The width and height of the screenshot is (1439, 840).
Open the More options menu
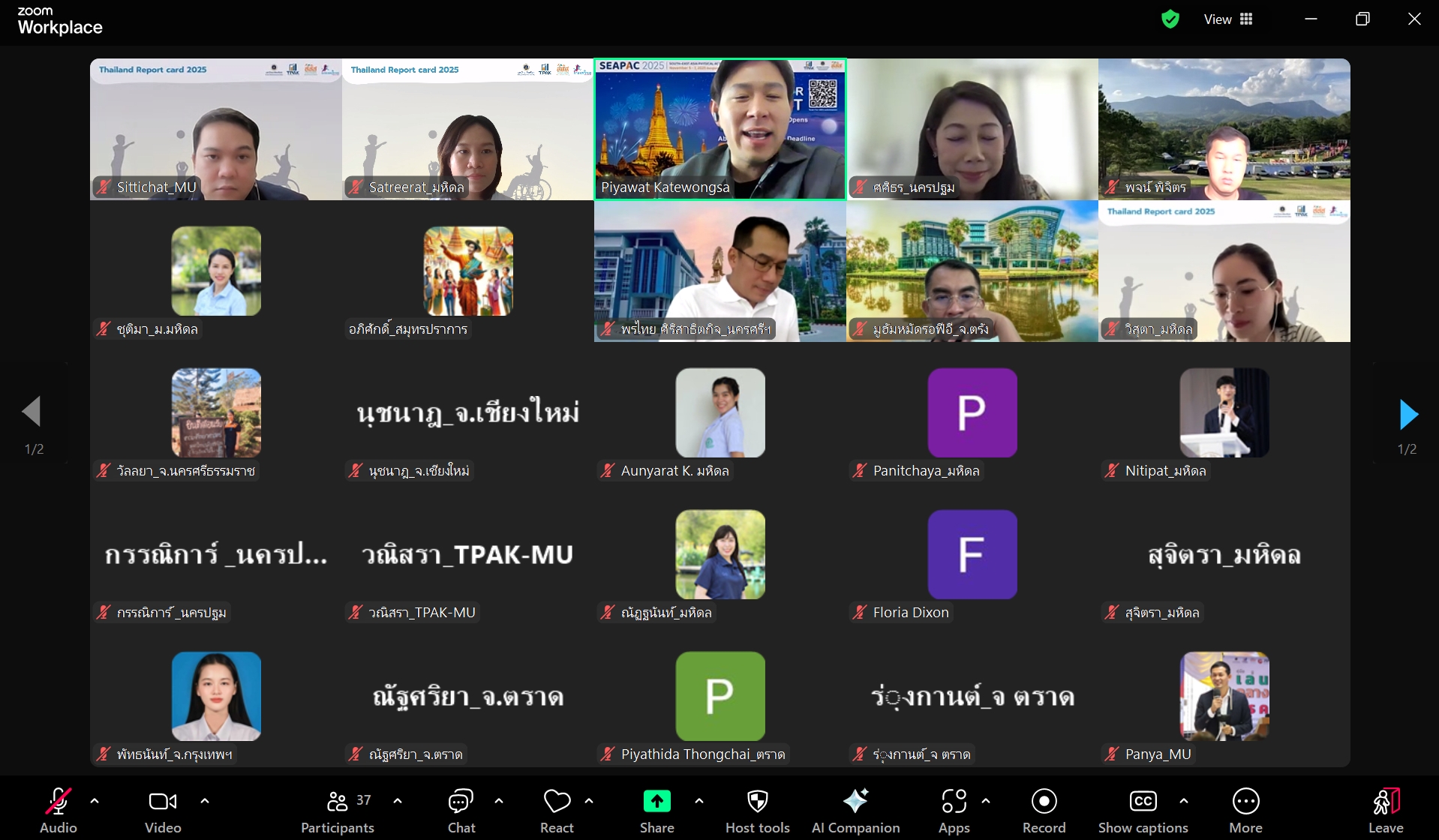click(1245, 811)
